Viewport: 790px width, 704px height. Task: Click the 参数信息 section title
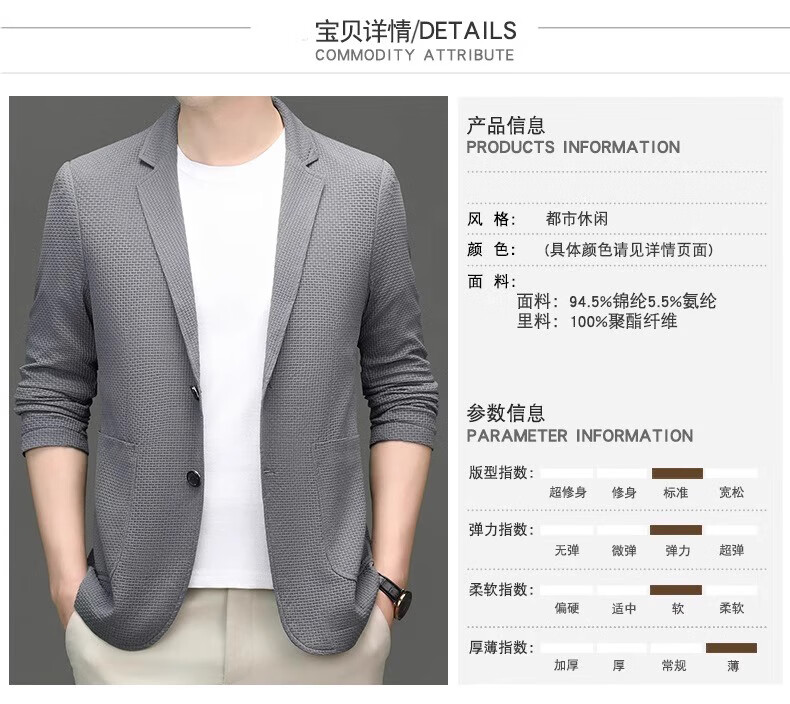506,413
